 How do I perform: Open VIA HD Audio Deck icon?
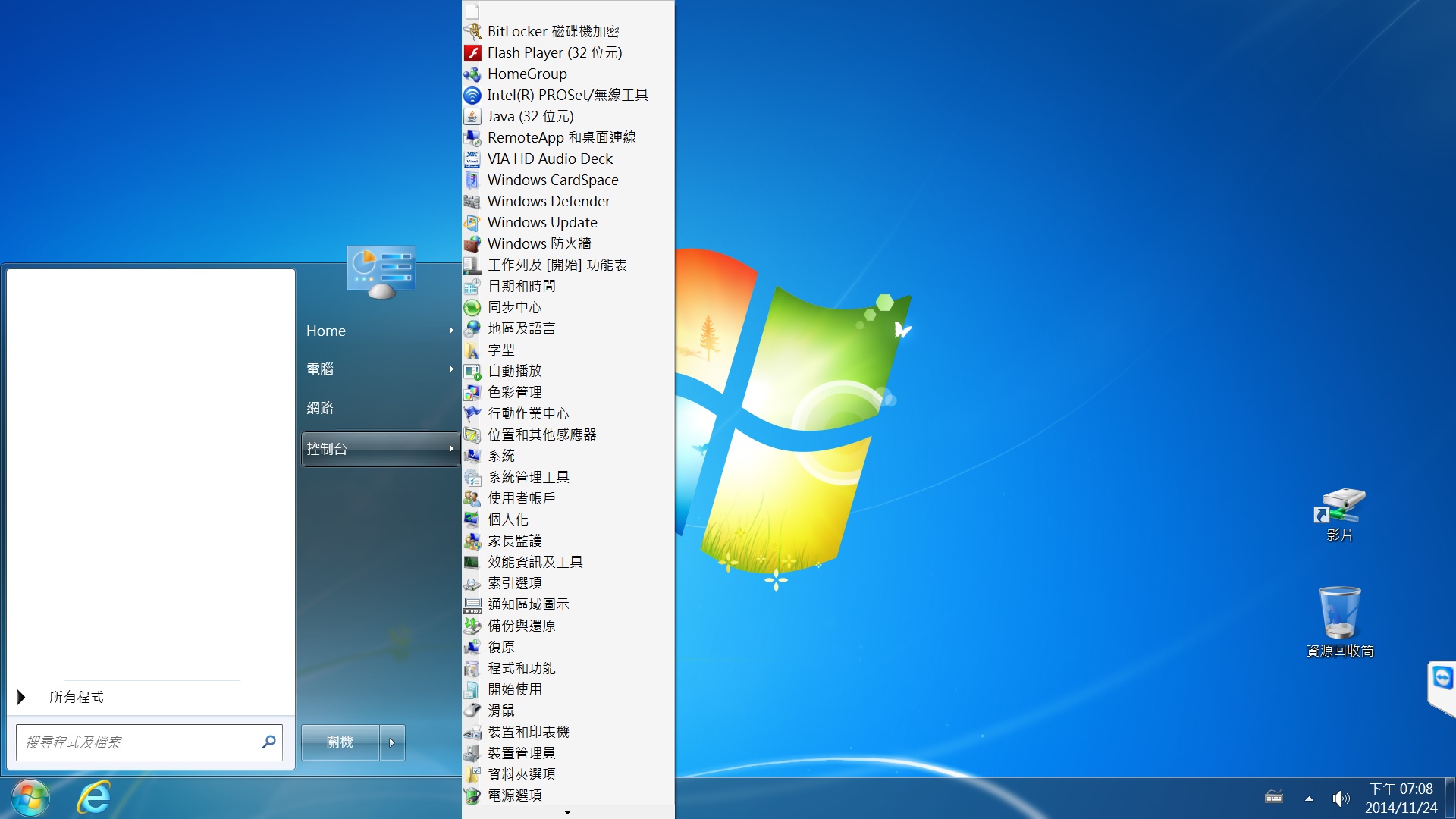(x=472, y=159)
